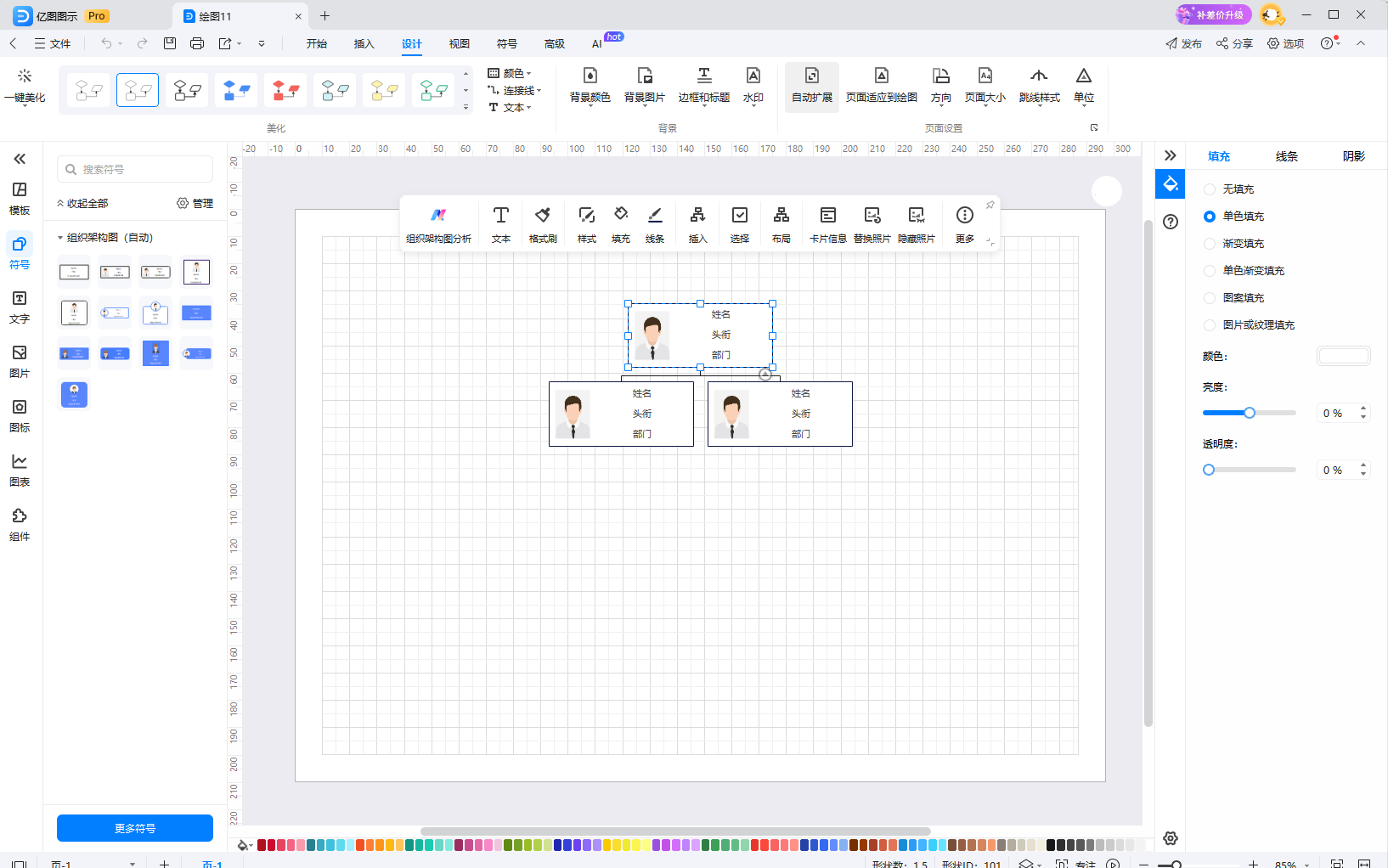Image resolution: width=1388 pixels, height=868 pixels.
Task: Click the 补差价升级 upgrade button
Action: click(x=1214, y=14)
